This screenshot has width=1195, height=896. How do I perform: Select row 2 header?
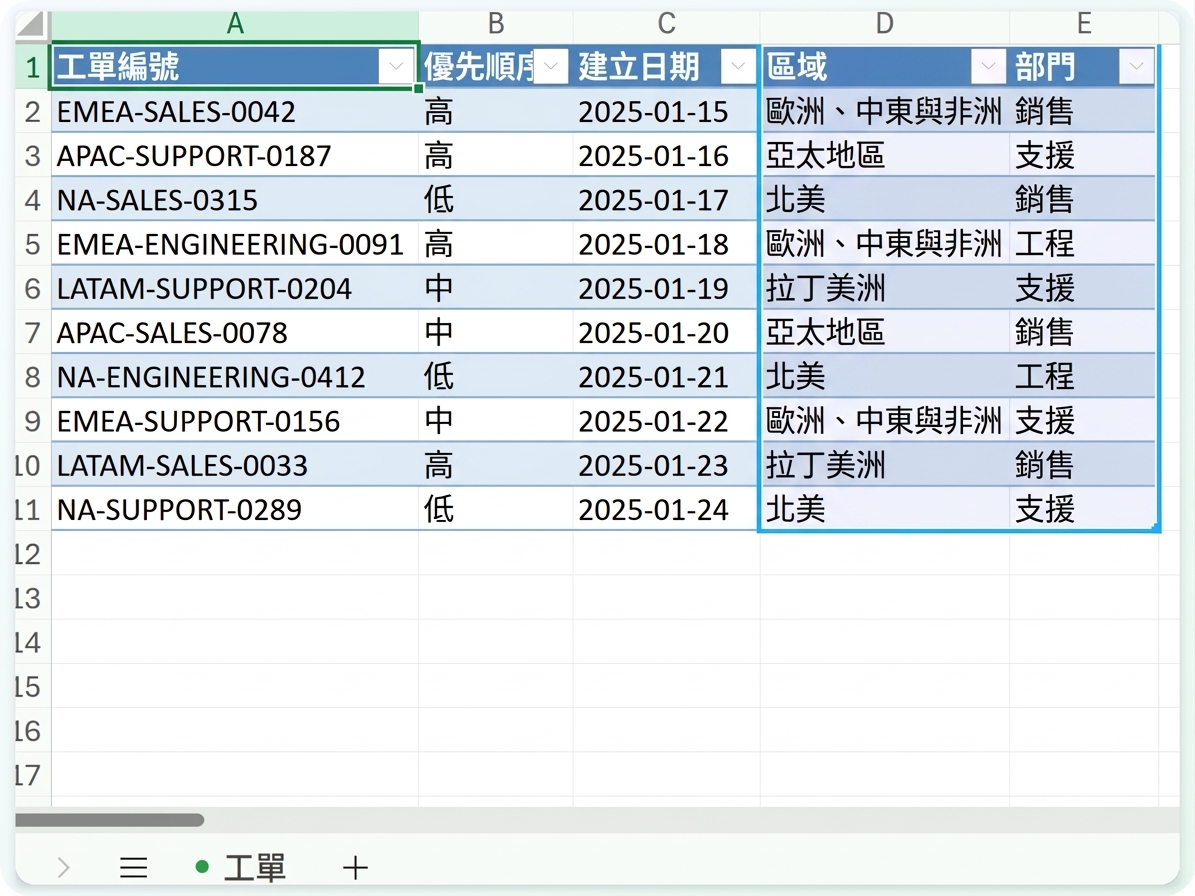32,111
